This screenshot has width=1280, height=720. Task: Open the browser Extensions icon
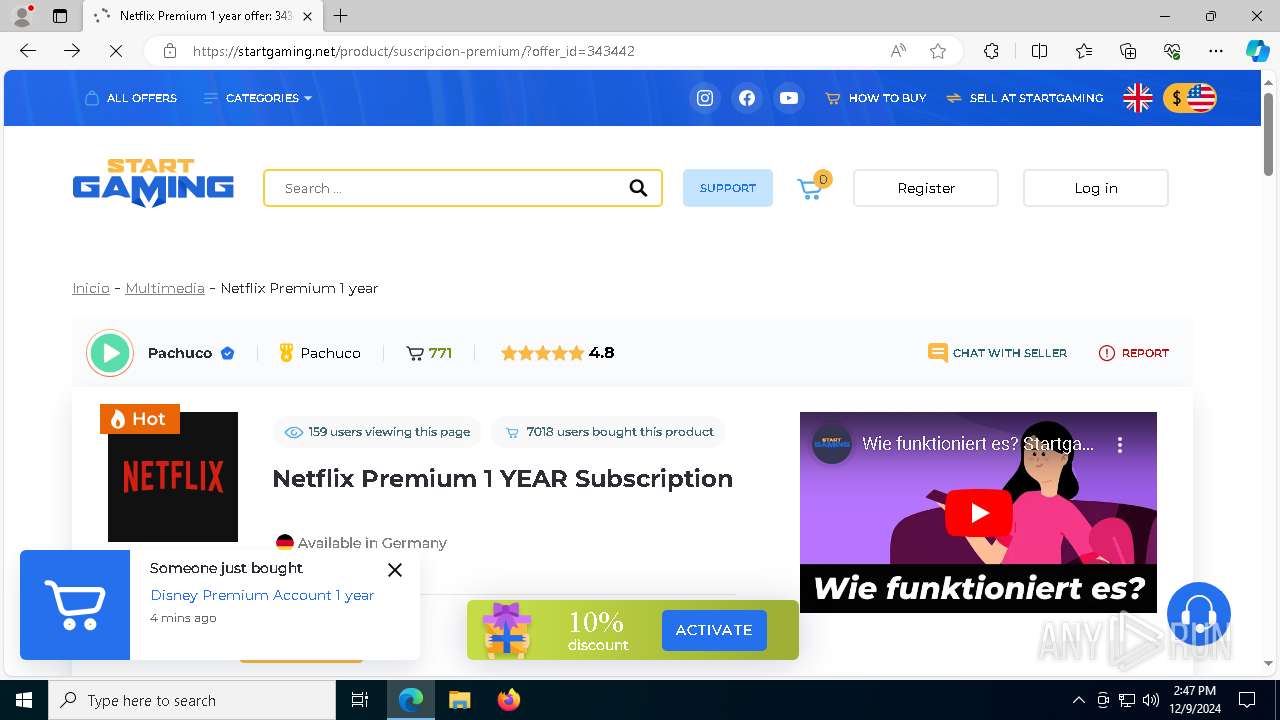991,51
